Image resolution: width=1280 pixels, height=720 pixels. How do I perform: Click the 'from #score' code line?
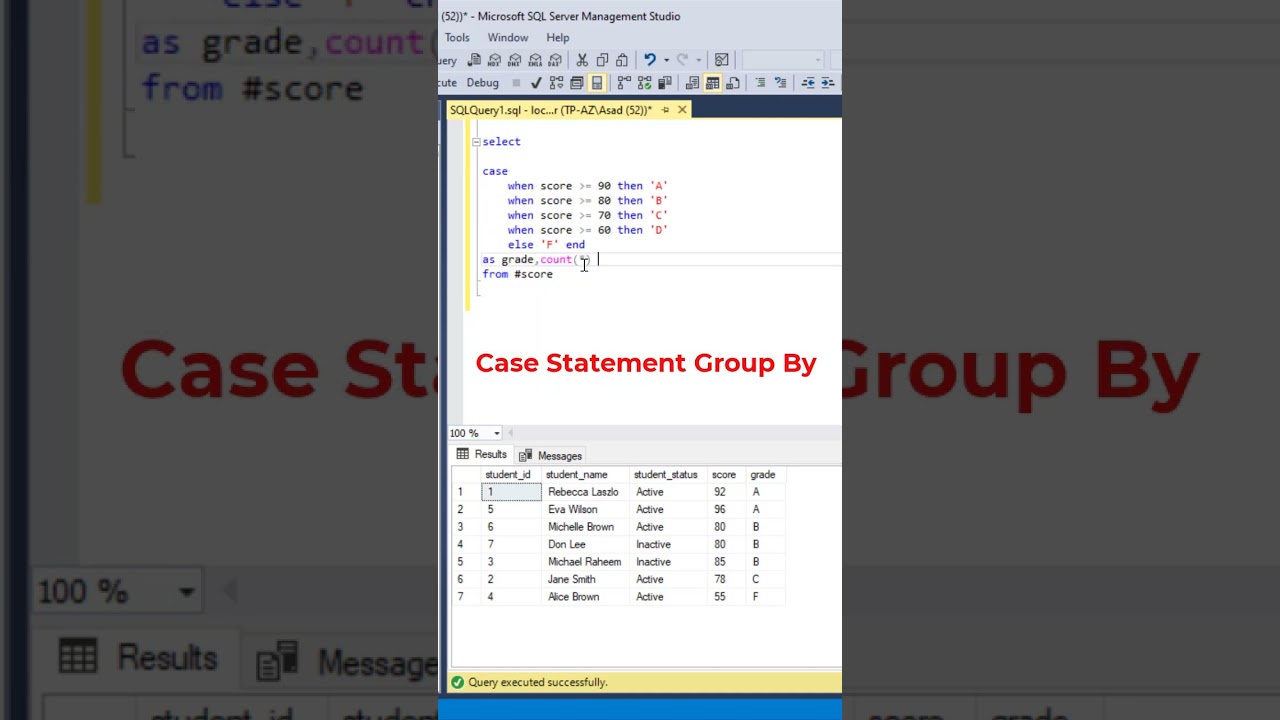click(x=517, y=274)
